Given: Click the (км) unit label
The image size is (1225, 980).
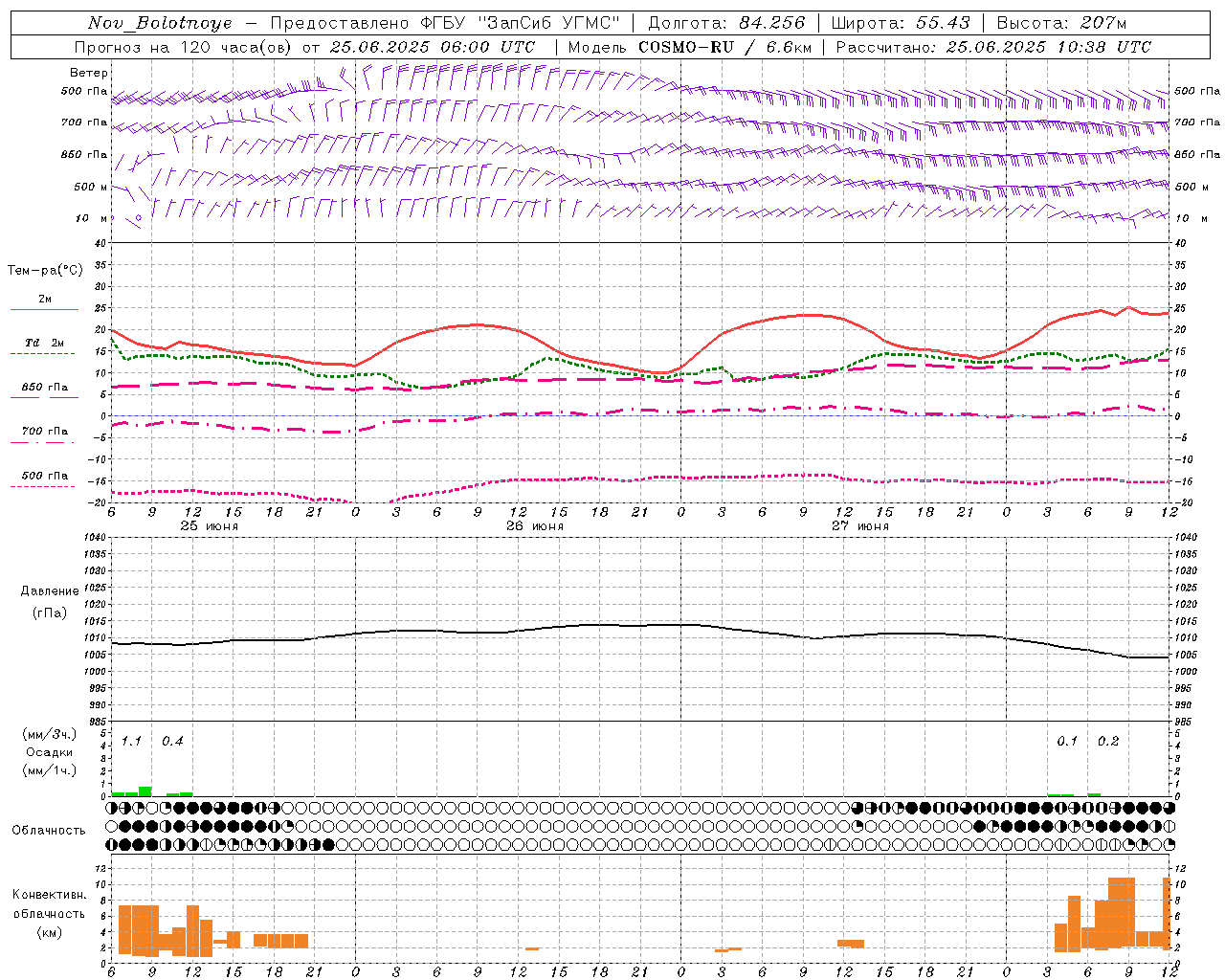Looking at the screenshot, I should coord(49,931).
